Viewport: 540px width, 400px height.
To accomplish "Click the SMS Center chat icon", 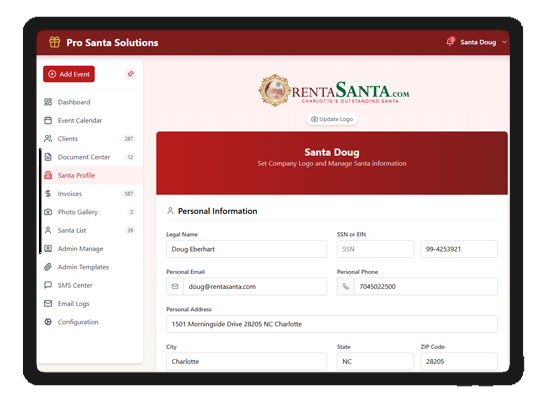I will pyautogui.click(x=48, y=285).
